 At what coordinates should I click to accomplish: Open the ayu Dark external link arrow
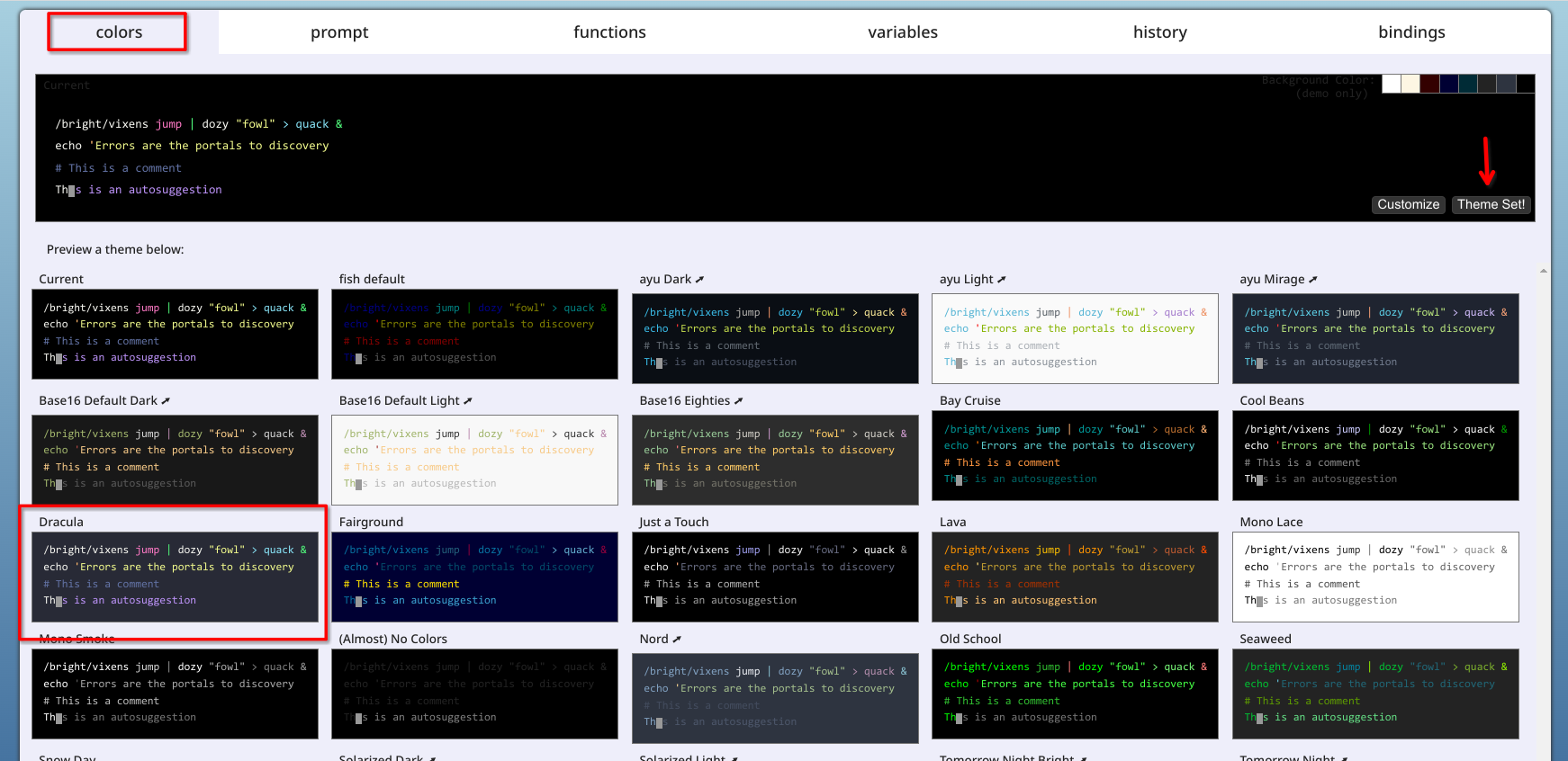tap(699, 280)
